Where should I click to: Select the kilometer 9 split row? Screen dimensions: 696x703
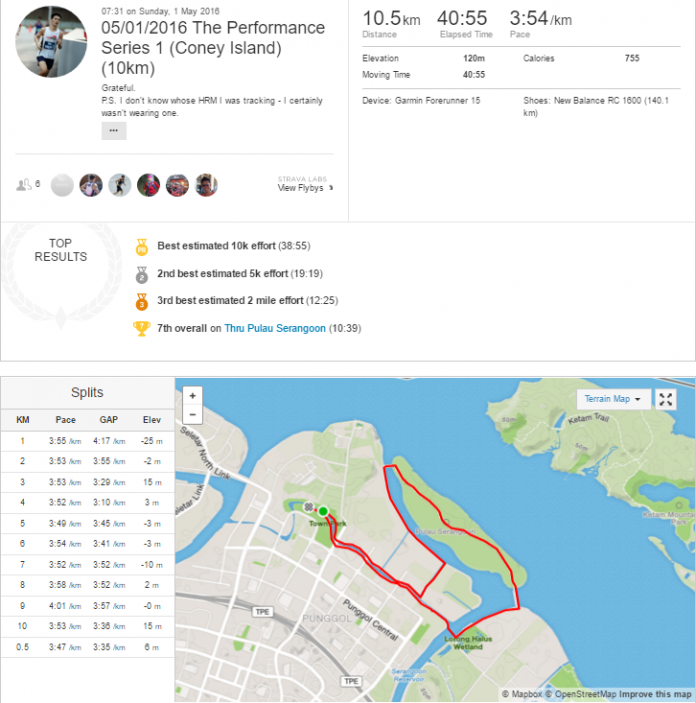87,606
